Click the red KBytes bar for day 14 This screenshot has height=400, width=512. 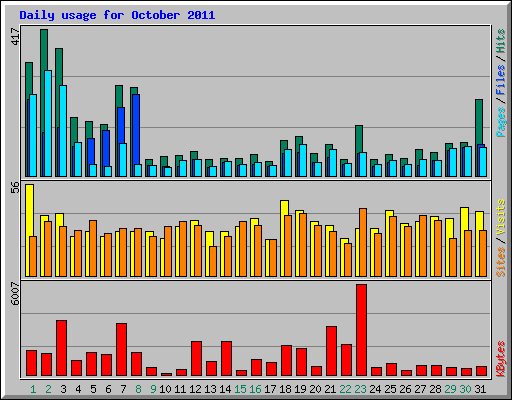(x=226, y=359)
